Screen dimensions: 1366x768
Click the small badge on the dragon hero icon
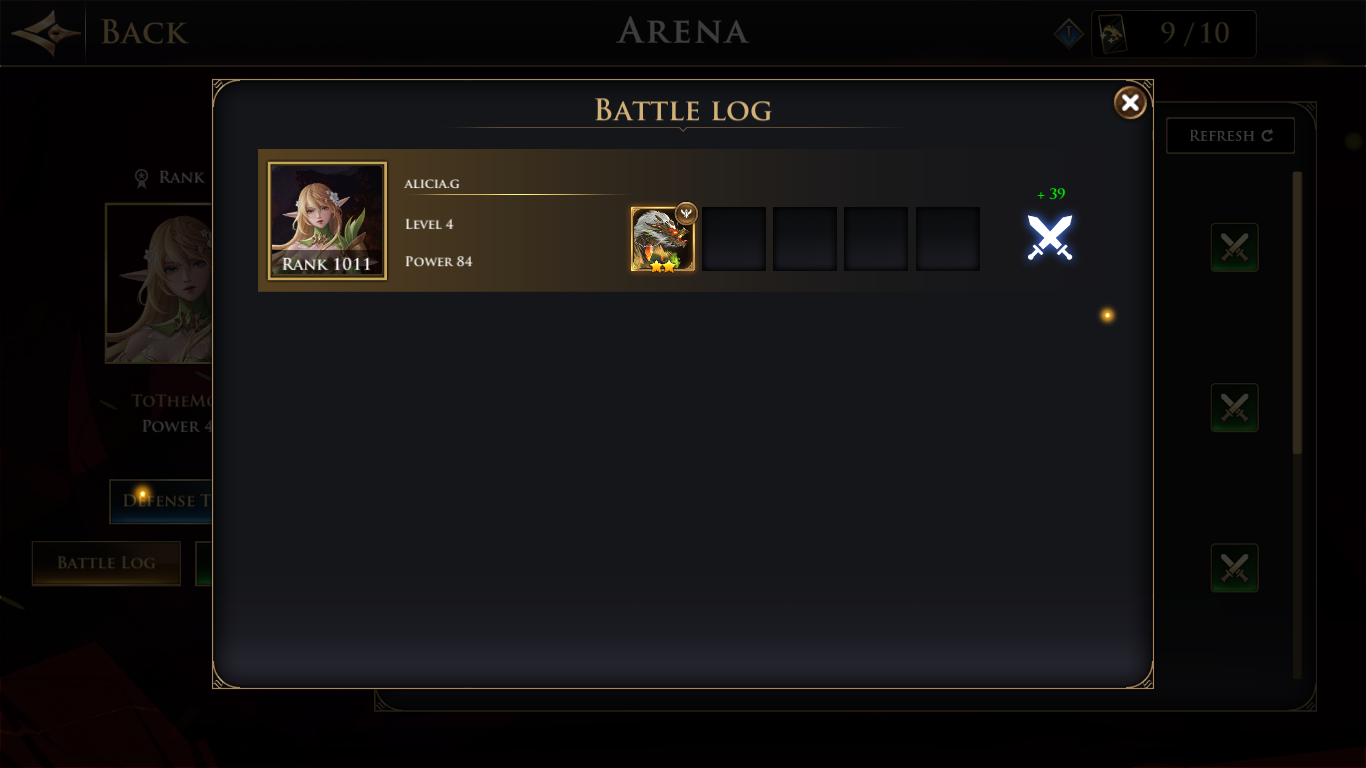coord(686,213)
